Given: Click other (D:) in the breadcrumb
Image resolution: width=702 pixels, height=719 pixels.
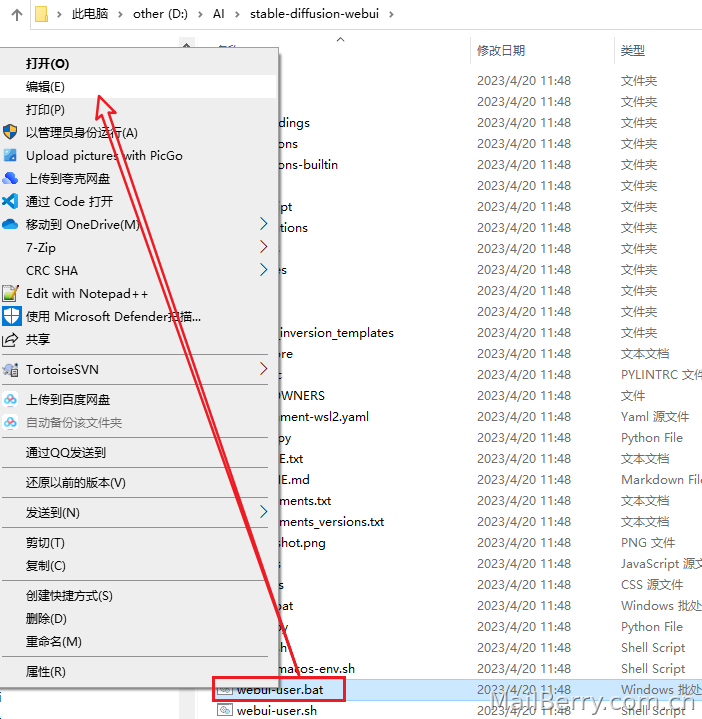Looking at the screenshot, I should coord(160,14).
